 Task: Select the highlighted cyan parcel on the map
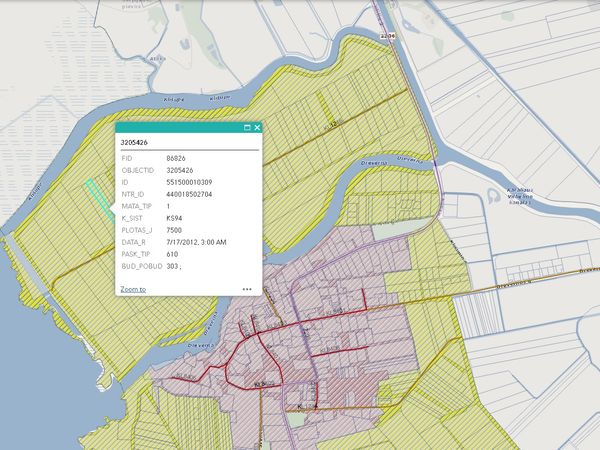coord(97,195)
